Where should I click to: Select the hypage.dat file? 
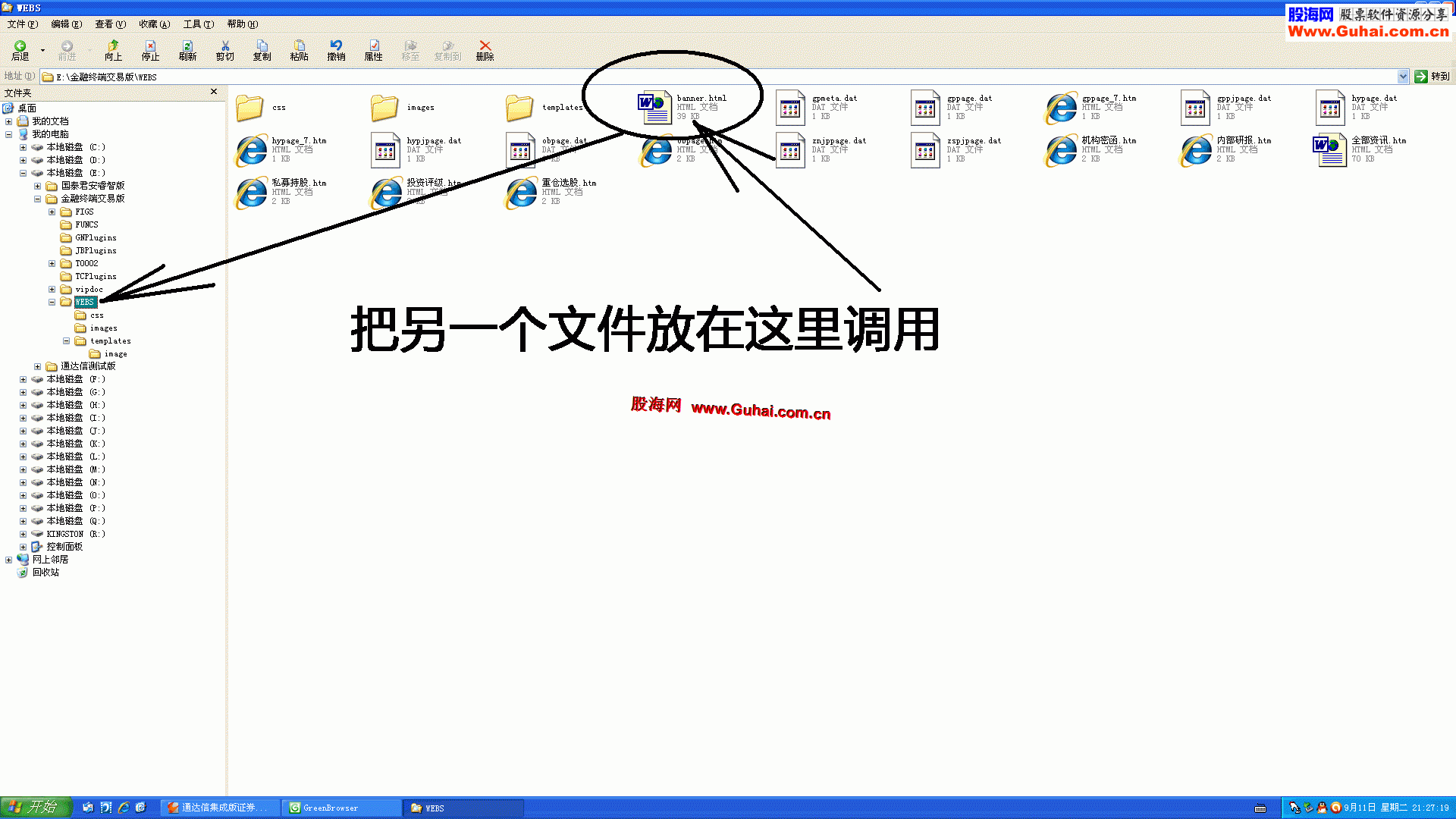point(1357,108)
